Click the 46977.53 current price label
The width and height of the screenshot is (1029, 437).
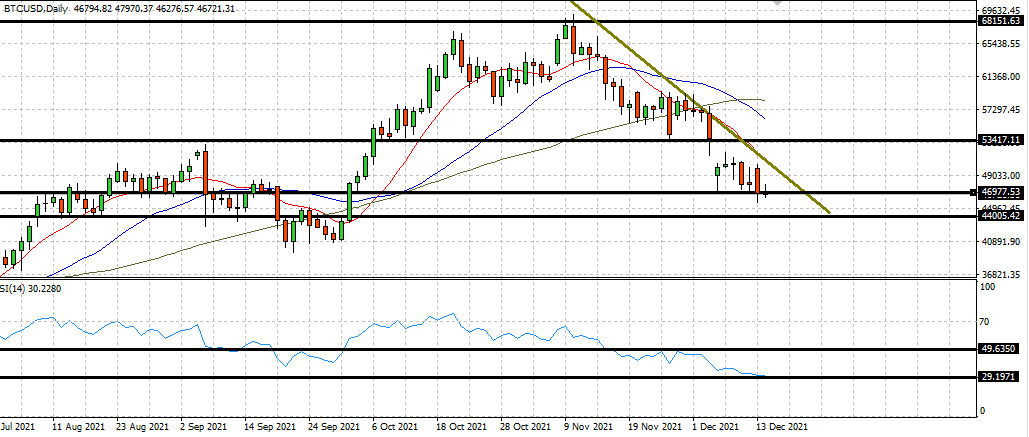click(1001, 192)
